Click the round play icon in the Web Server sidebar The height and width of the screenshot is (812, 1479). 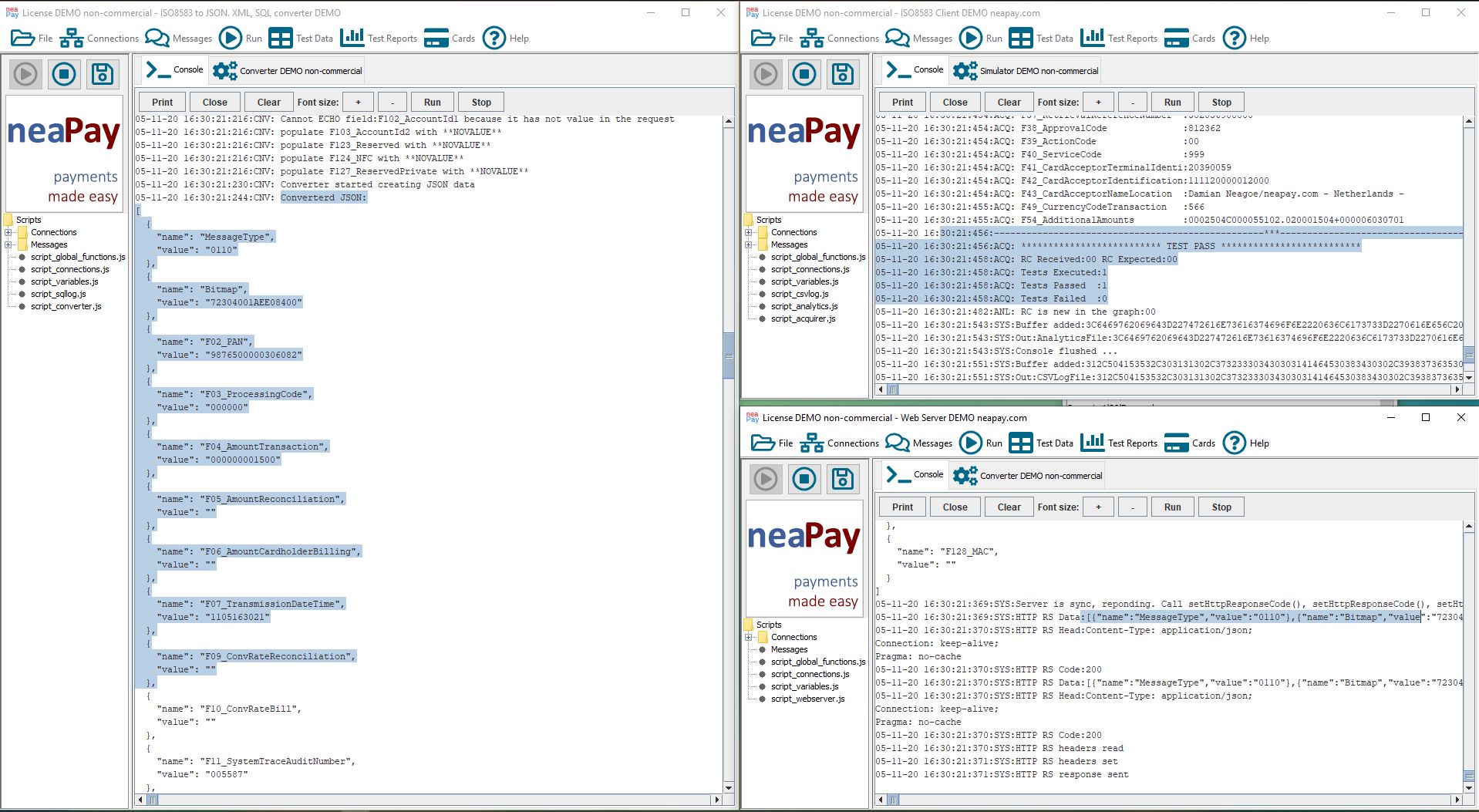pos(766,479)
